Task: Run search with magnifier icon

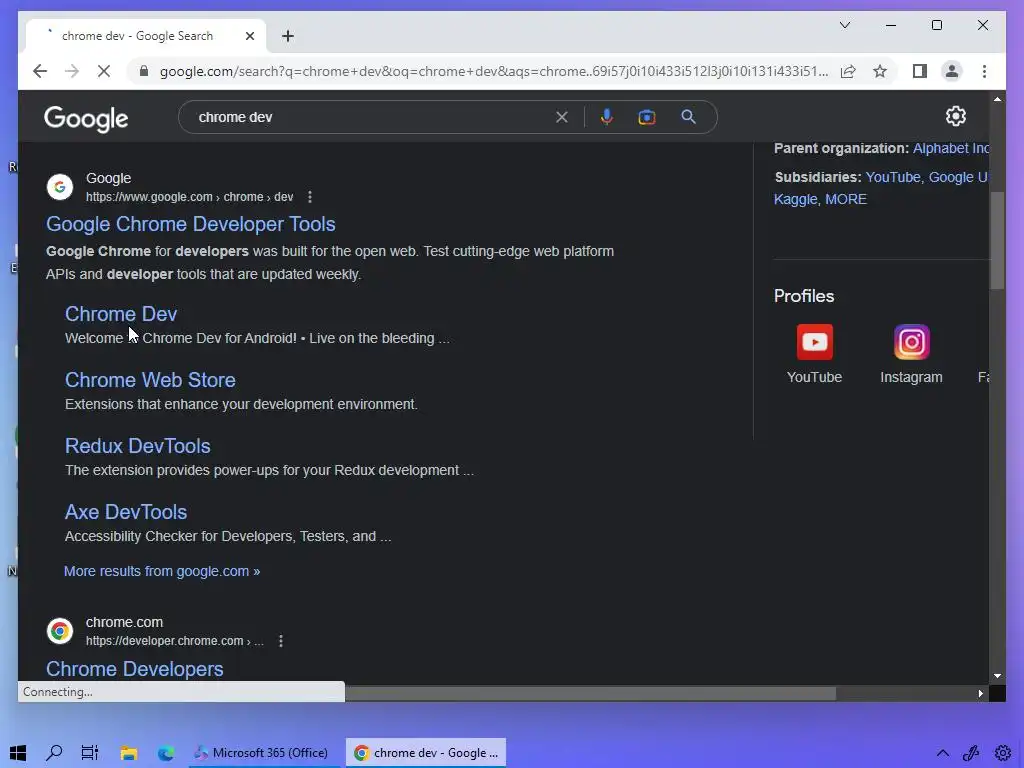Action: [688, 117]
